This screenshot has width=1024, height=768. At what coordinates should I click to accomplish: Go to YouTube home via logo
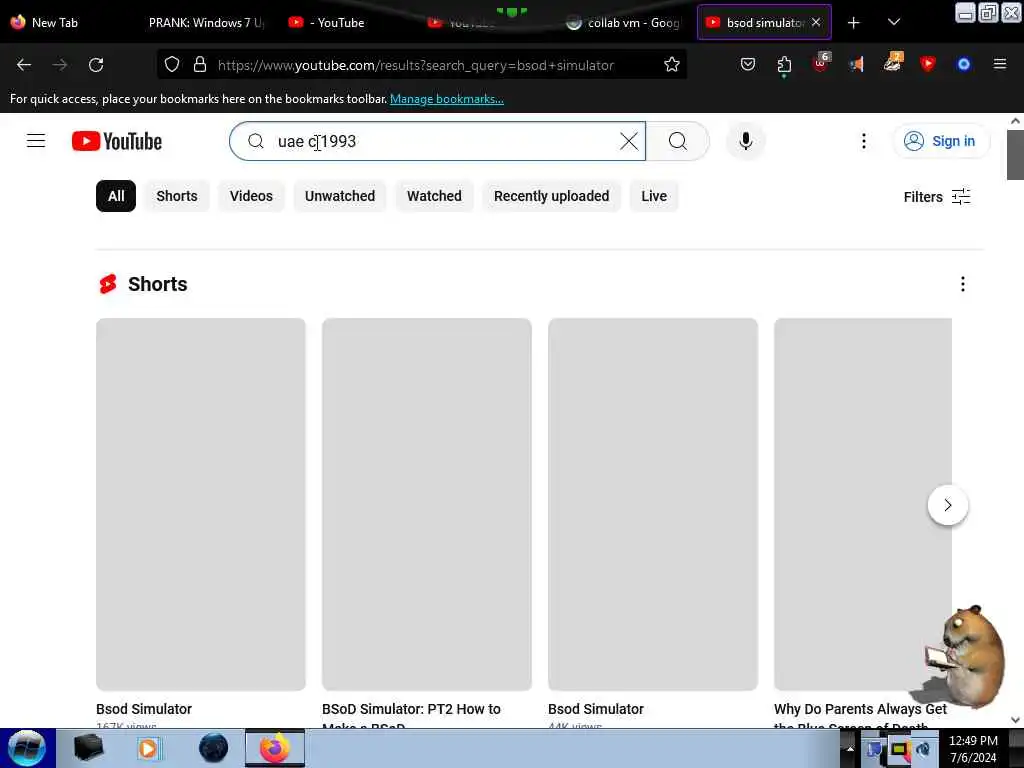(117, 141)
